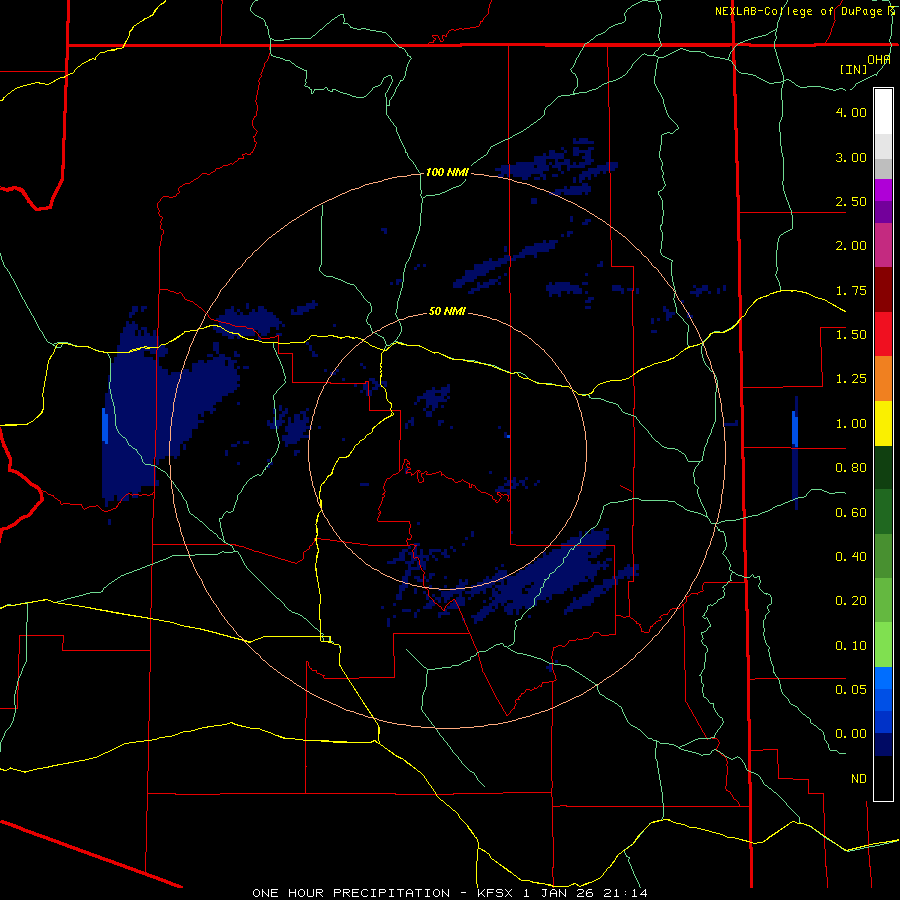Click the '[IN]' units label
The image size is (900, 900).
tap(854, 69)
